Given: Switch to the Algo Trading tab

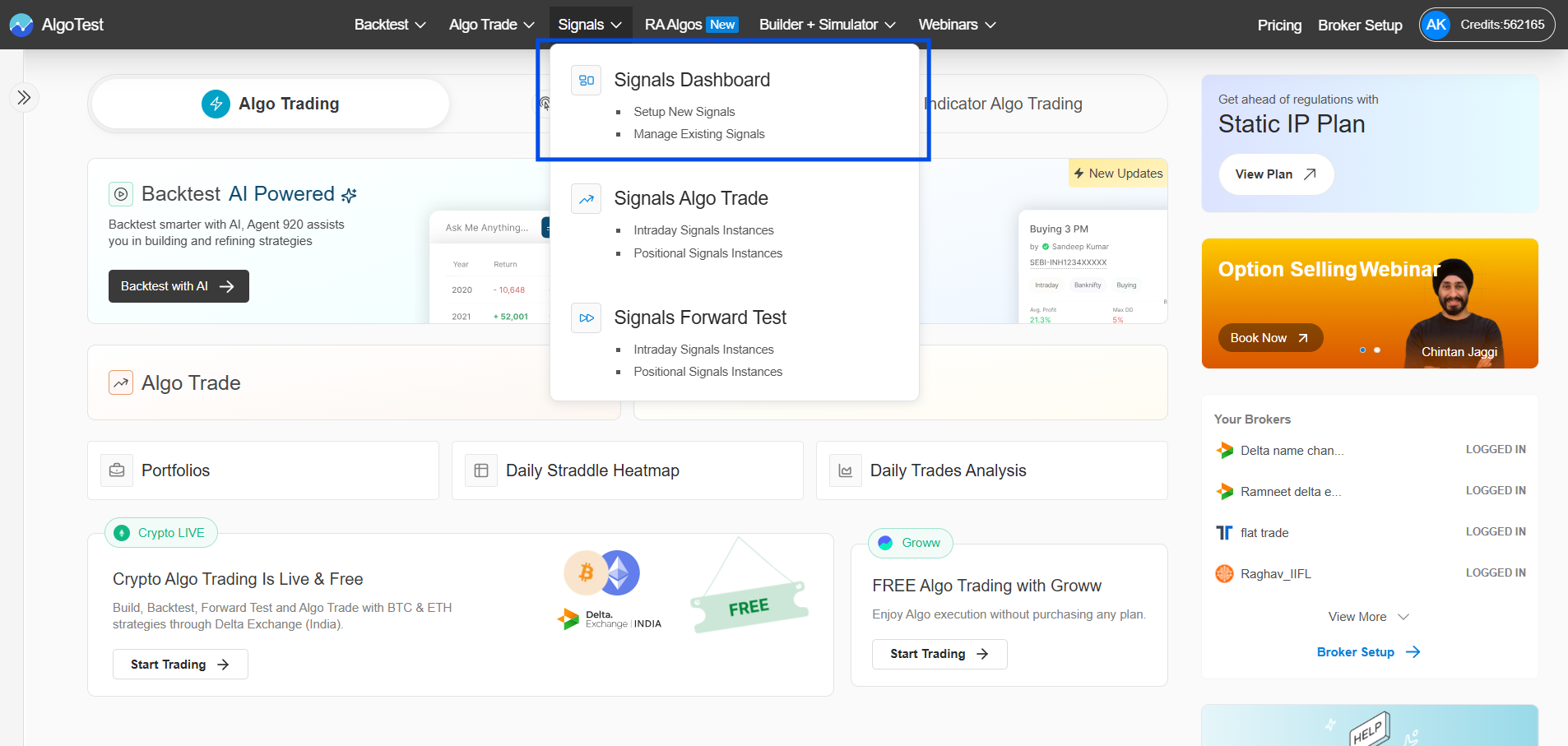Looking at the screenshot, I should [x=270, y=104].
